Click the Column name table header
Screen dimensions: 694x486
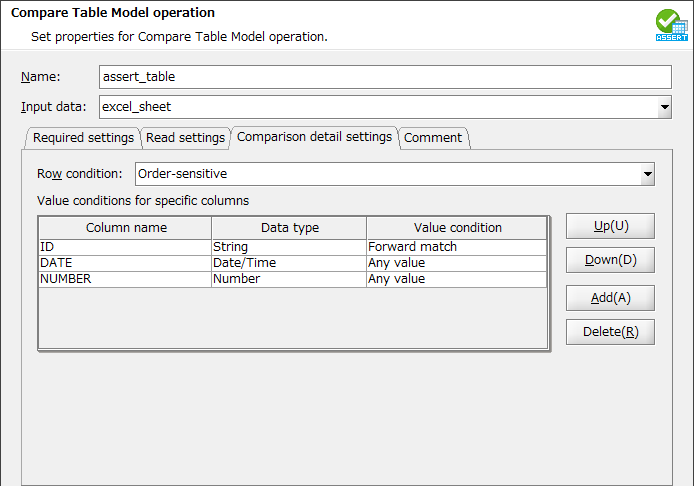(126, 228)
